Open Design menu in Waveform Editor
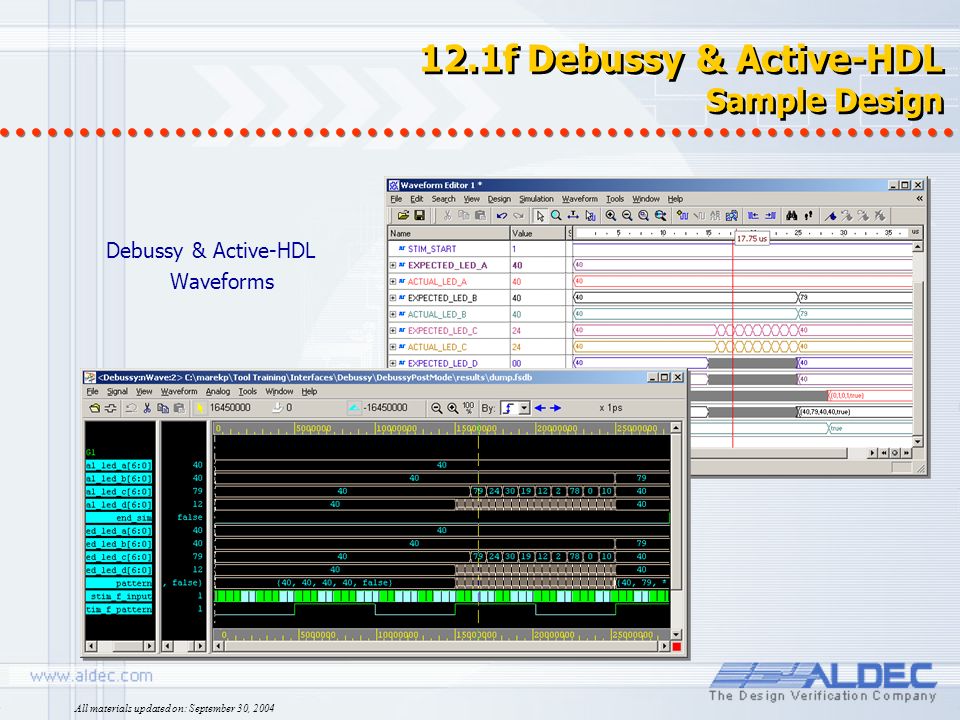The width and height of the screenshot is (960, 720). (499, 199)
